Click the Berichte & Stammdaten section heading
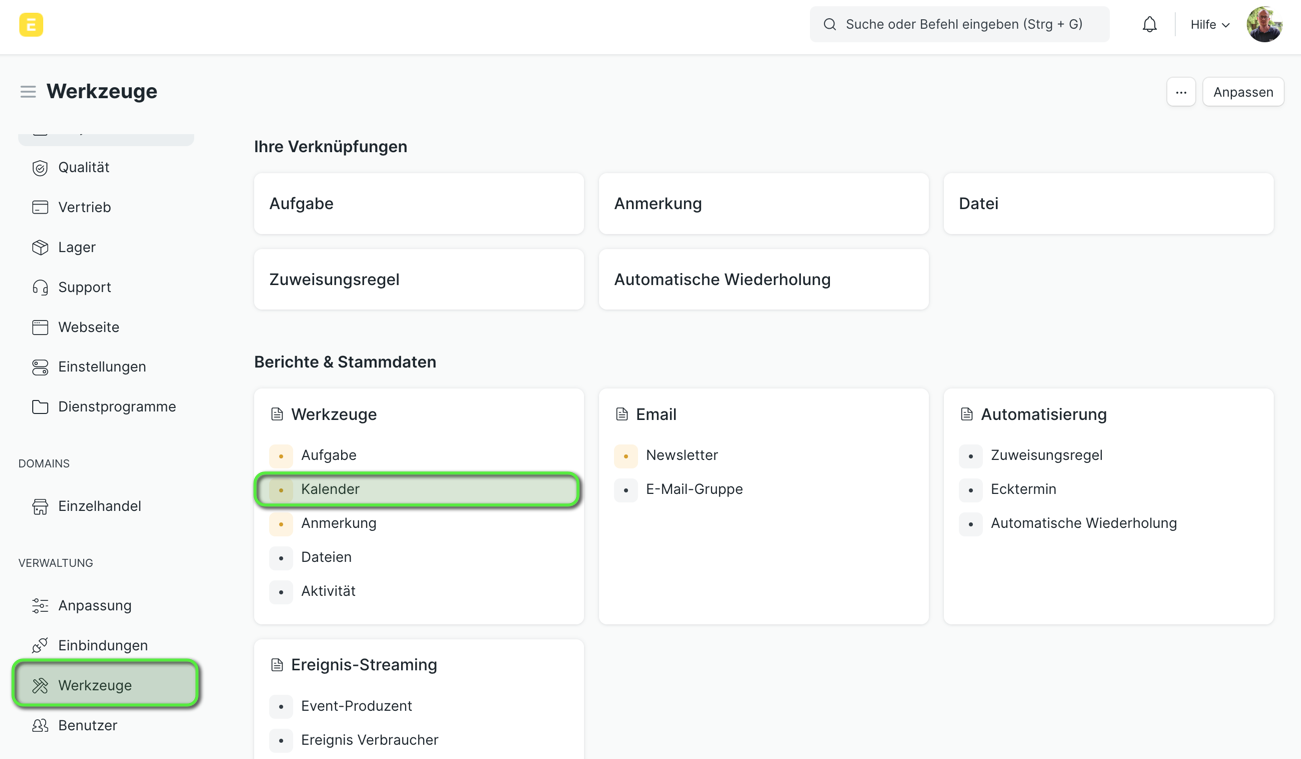1301x759 pixels. [x=345, y=362]
